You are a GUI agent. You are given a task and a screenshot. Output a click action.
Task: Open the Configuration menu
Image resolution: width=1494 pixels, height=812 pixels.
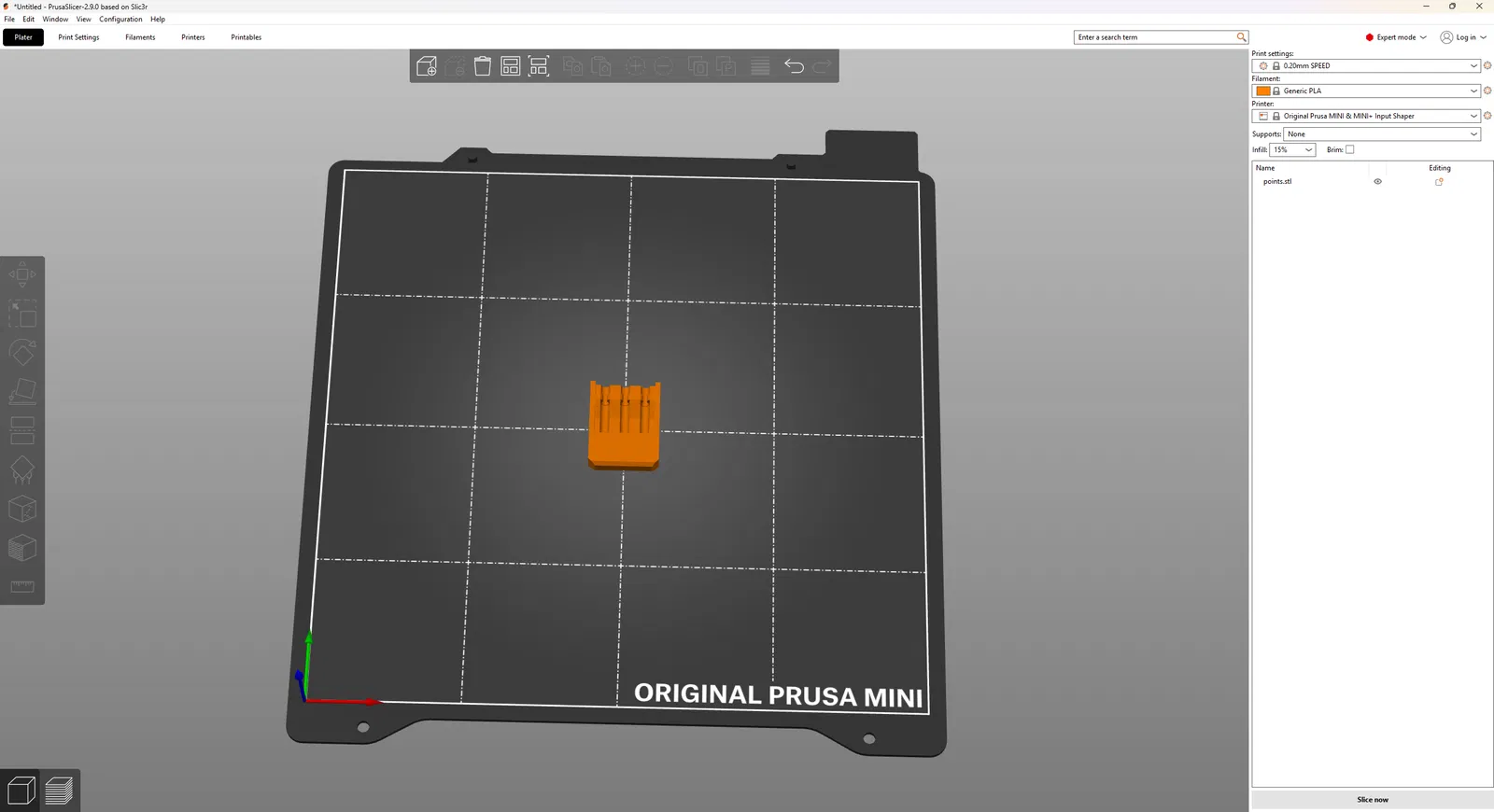[121, 19]
